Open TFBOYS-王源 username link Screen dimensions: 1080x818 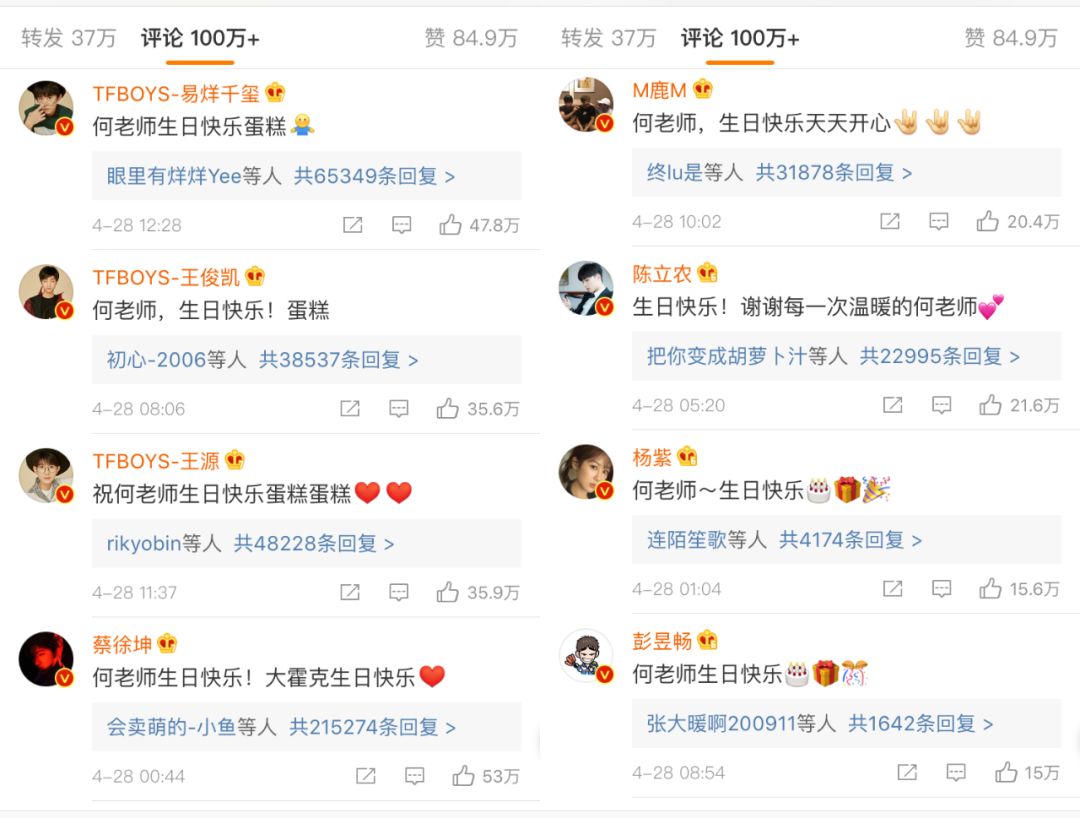pyautogui.click(x=156, y=461)
